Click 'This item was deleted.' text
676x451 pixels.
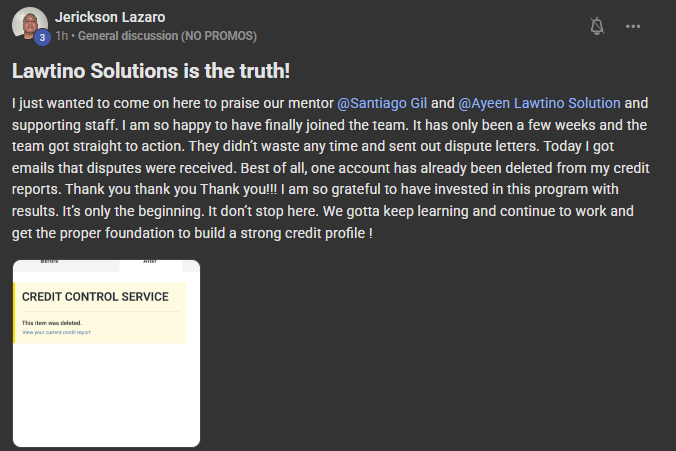tap(52, 323)
